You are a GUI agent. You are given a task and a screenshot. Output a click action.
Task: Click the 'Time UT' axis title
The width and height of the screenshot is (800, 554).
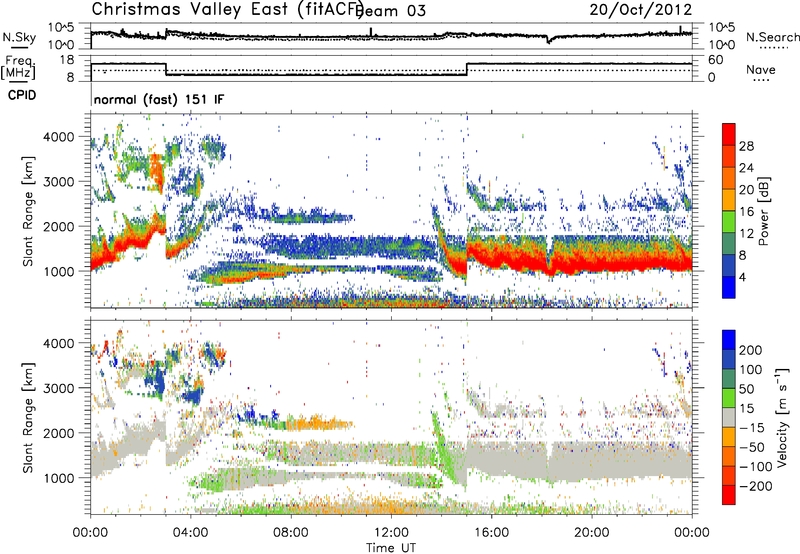(x=391, y=547)
